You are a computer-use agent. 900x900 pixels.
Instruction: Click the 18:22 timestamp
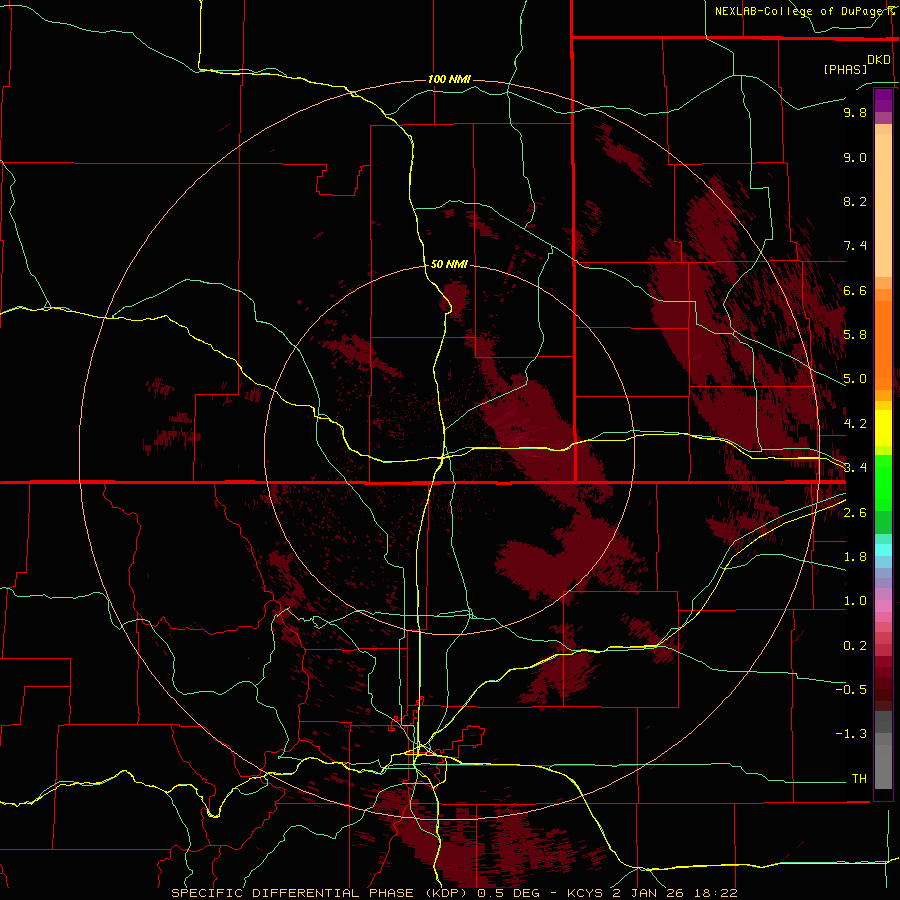(x=717, y=893)
